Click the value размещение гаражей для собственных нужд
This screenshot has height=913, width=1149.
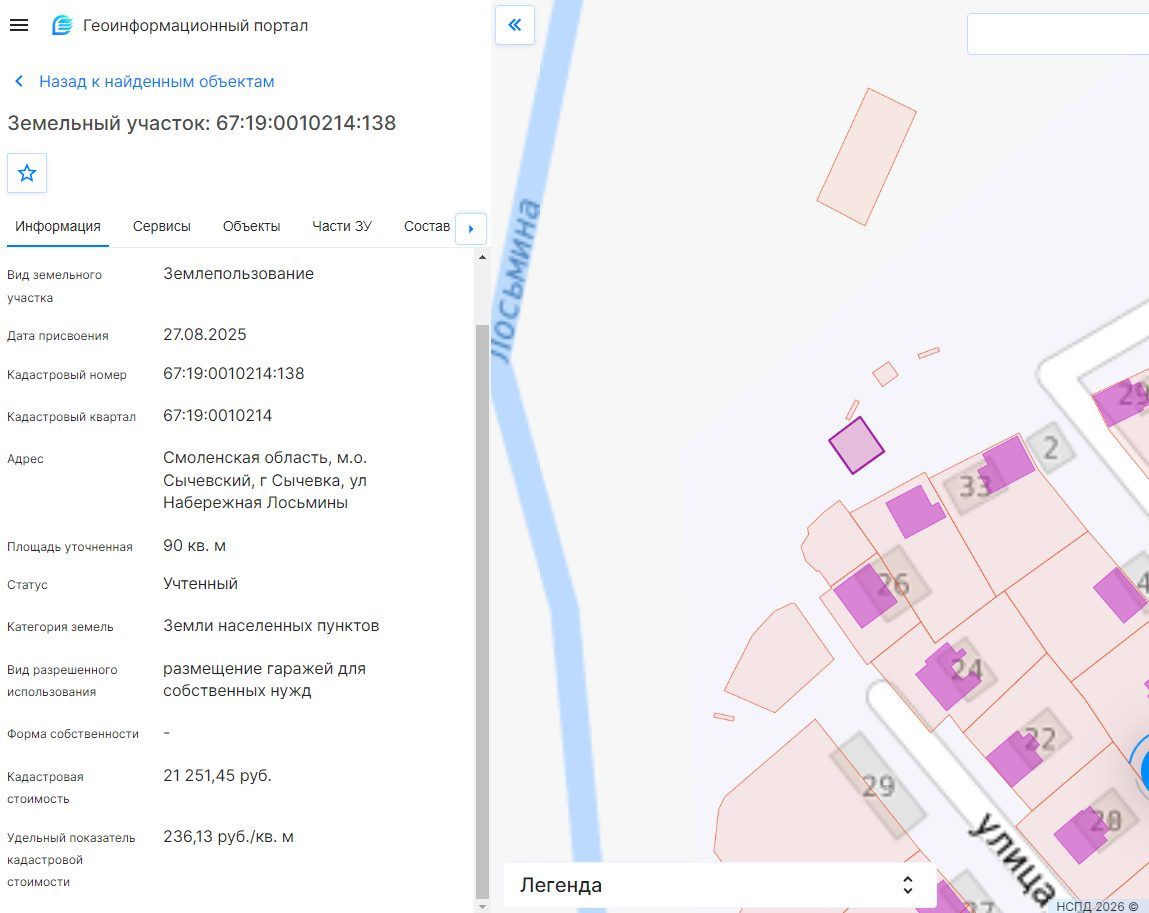264,679
